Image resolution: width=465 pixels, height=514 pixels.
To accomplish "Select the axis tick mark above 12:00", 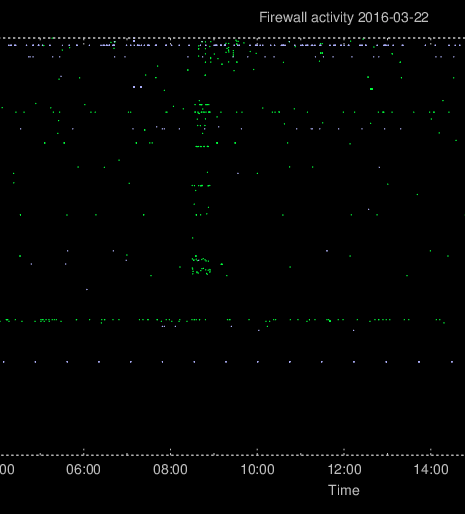I will [x=344, y=451].
